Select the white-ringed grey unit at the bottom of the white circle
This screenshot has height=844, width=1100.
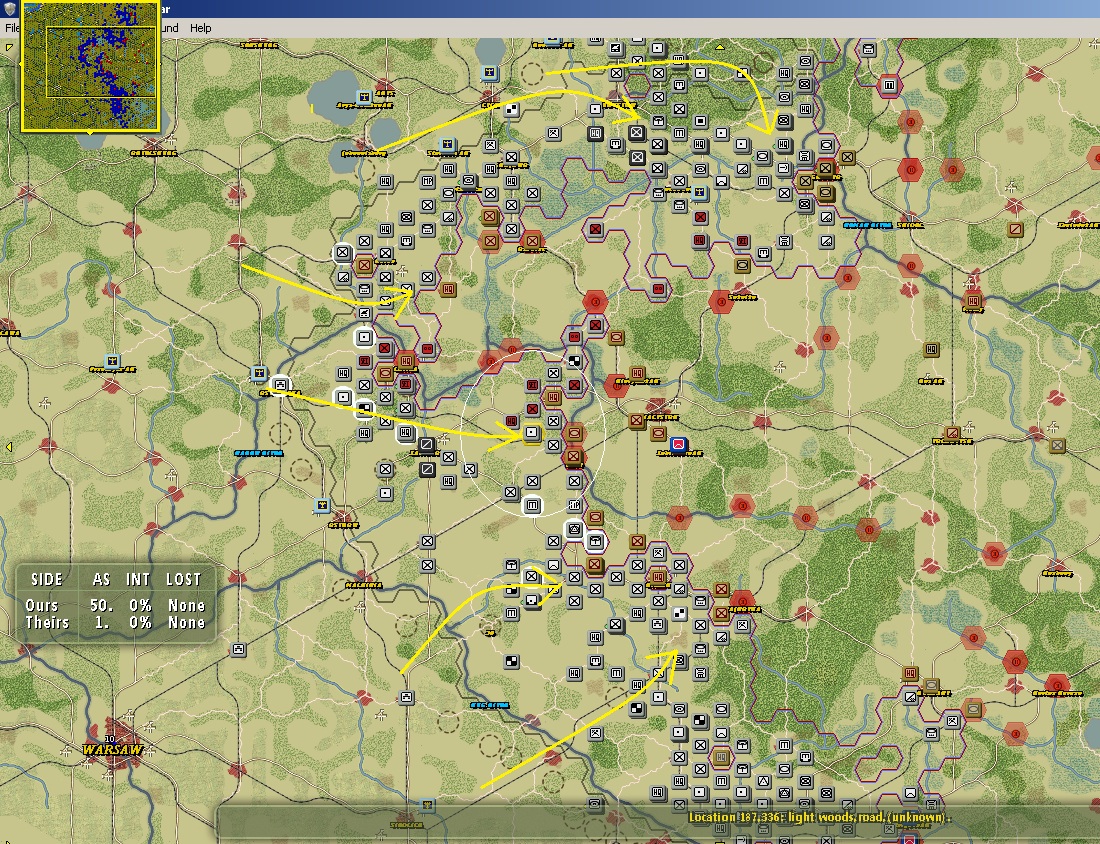[x=532, y=504]
